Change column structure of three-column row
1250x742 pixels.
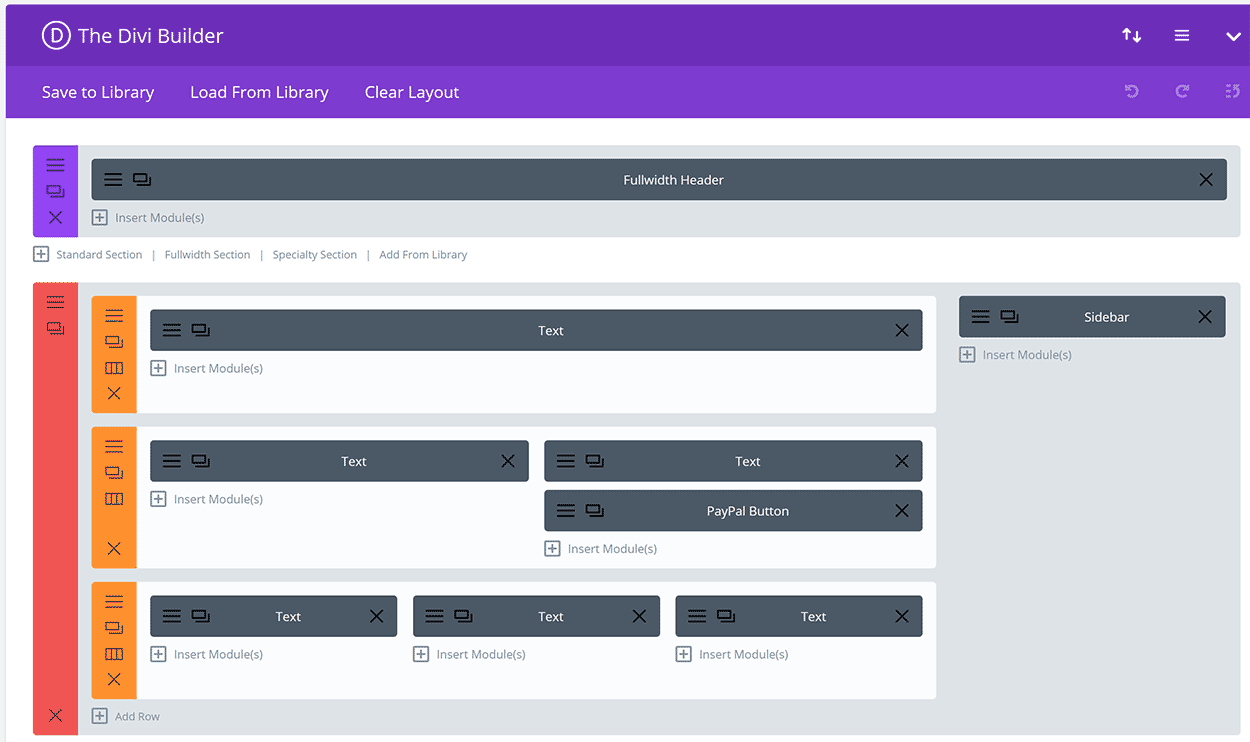coord(114,654)
